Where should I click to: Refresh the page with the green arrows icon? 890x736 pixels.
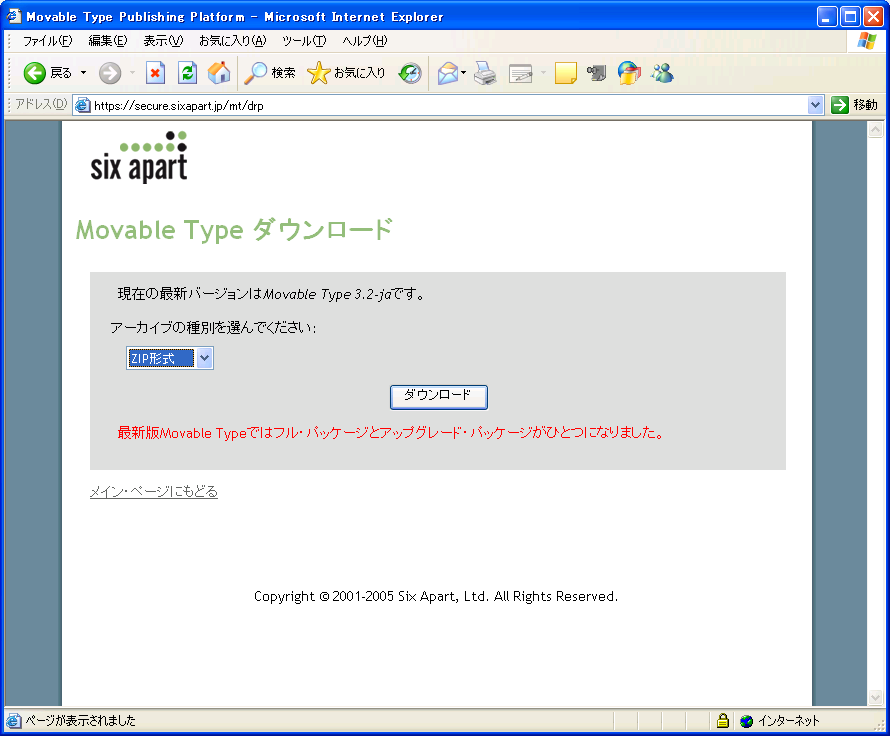[x=187, y=73]
